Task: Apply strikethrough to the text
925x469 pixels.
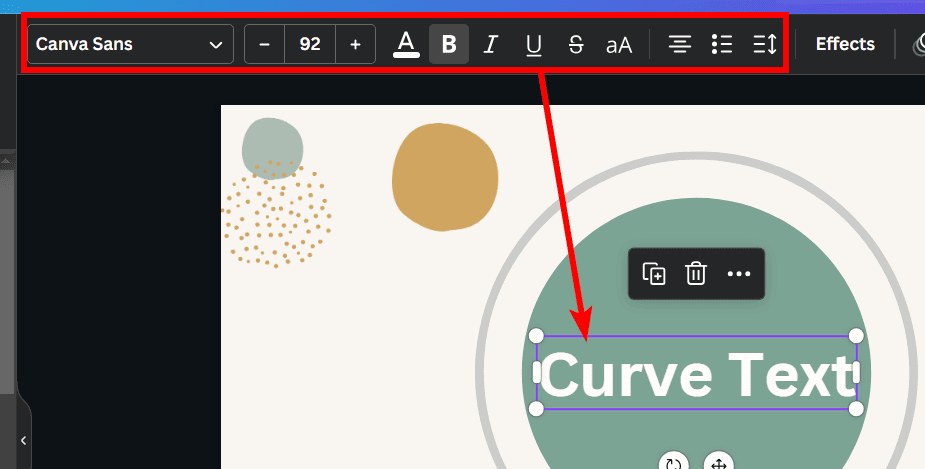Action: click(x=576, y=45)
